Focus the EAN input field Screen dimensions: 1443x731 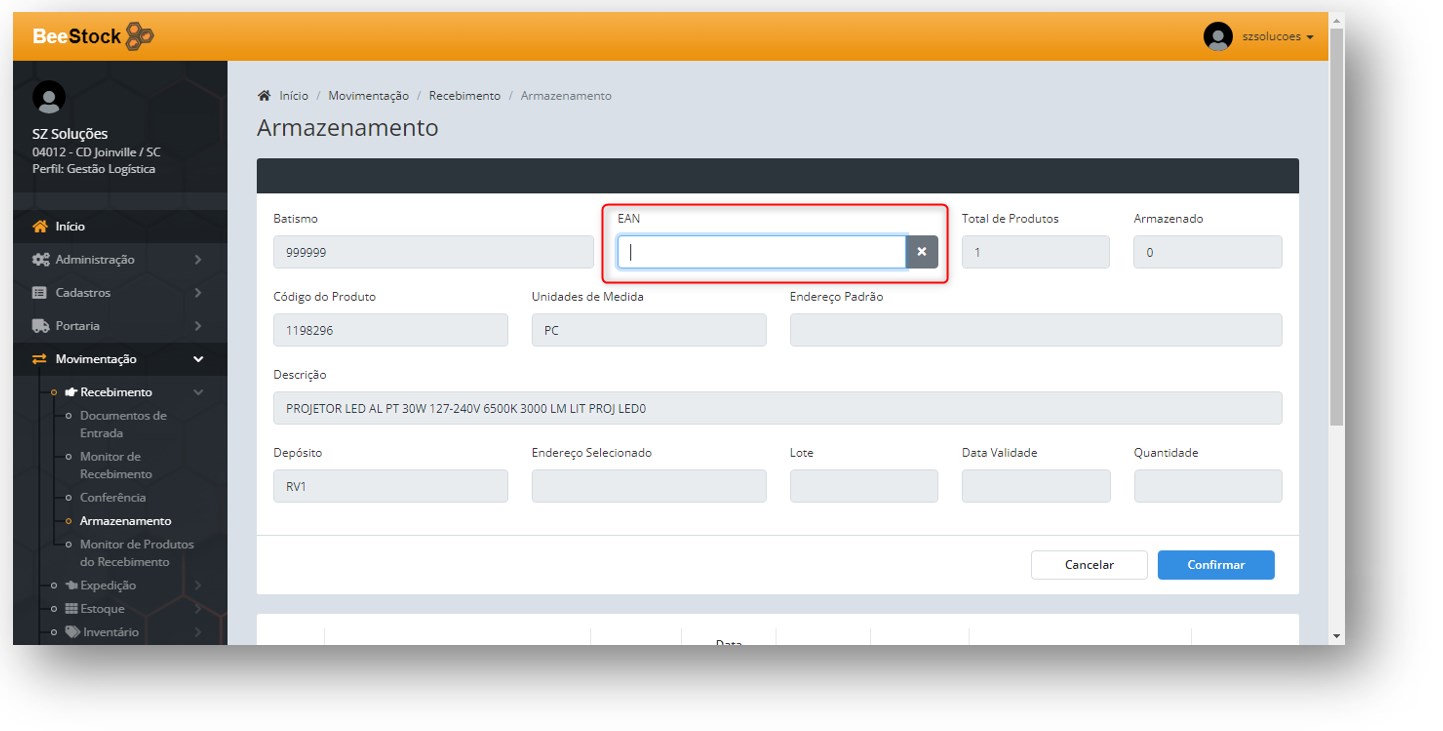click(x=761, y=252)
